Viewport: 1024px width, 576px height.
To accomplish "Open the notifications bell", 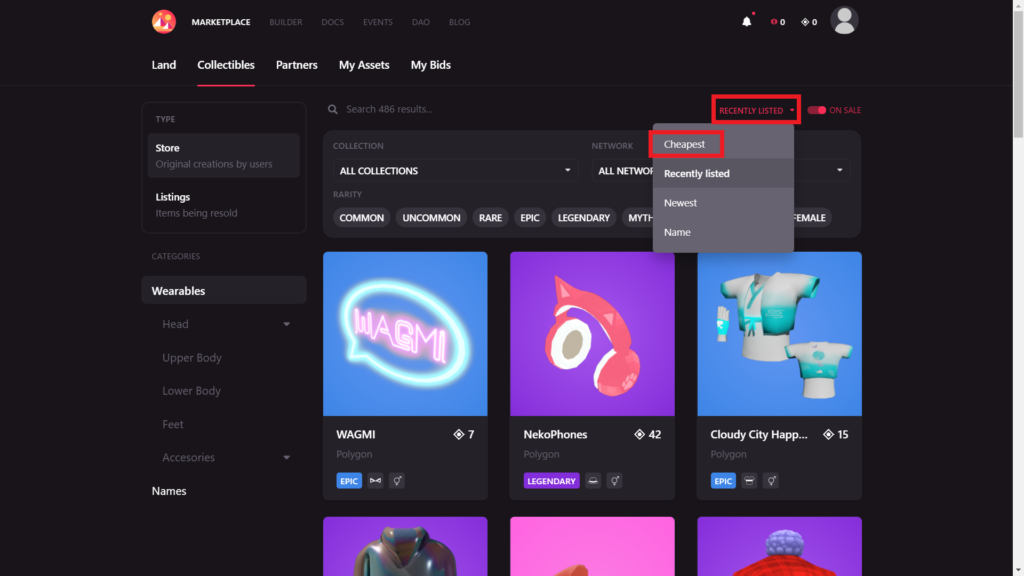I will pos(746,22).
